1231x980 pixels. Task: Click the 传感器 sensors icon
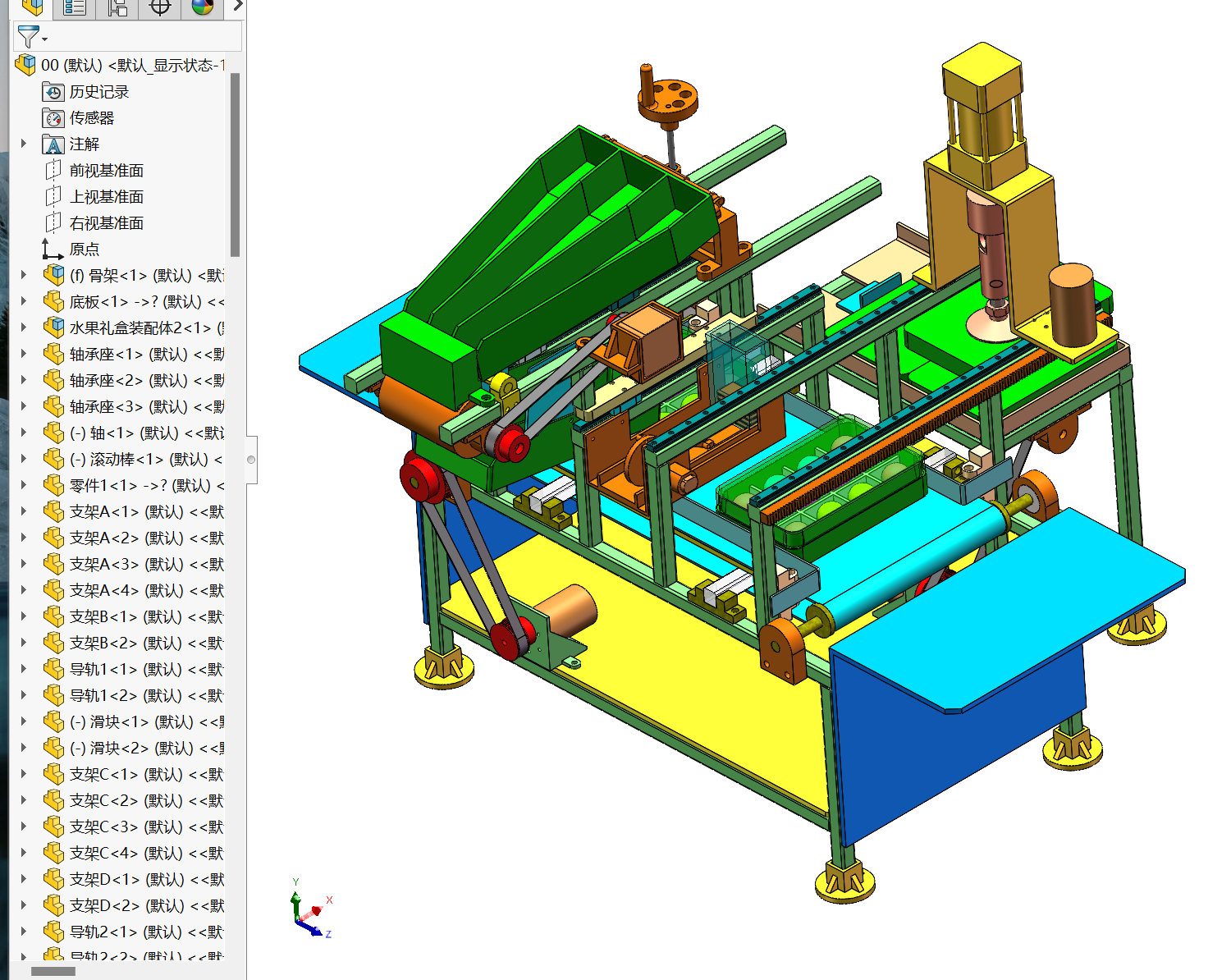point(53,118)
